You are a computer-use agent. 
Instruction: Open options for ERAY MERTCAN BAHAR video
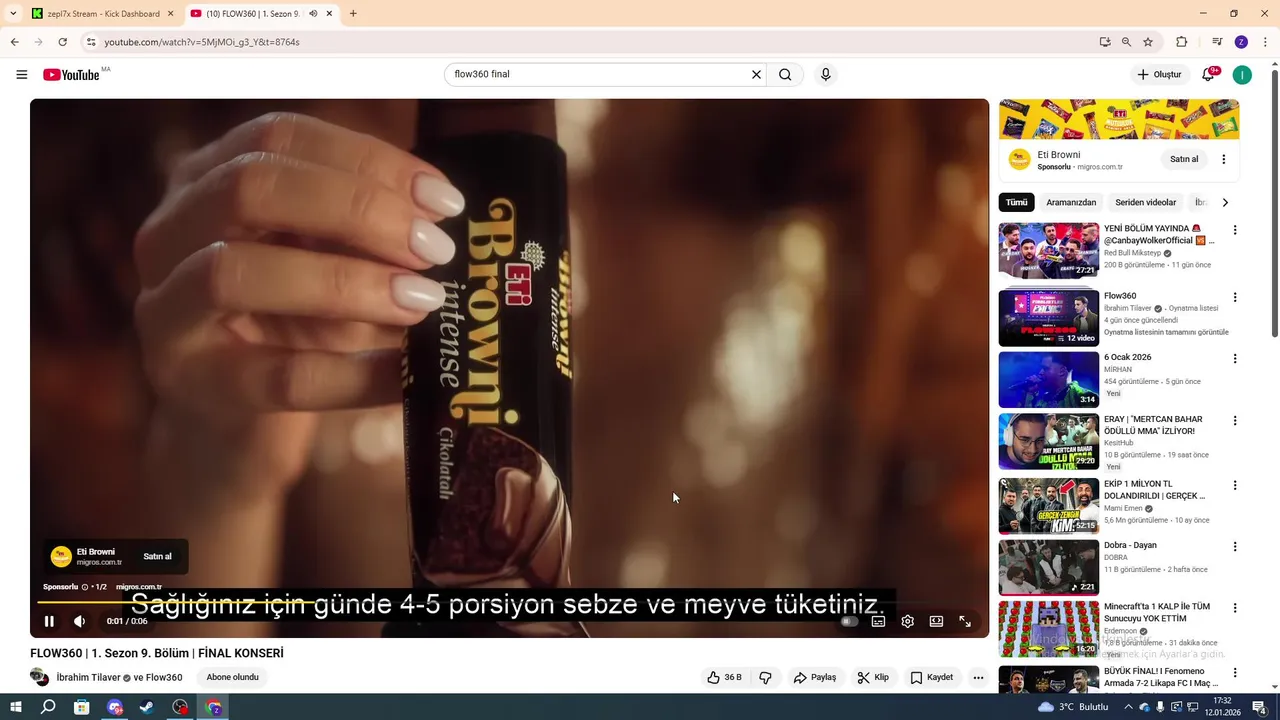1235,421
